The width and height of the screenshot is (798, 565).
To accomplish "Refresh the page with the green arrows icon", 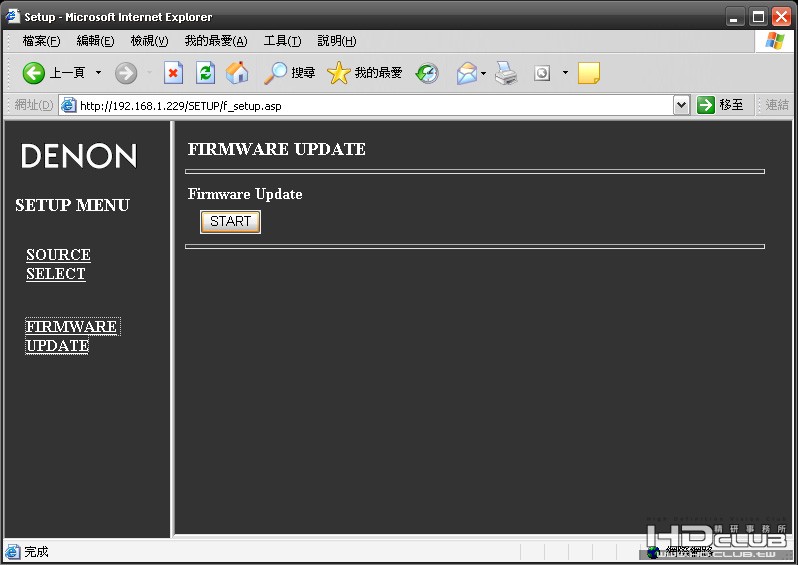I will click(x=206, y=73).
